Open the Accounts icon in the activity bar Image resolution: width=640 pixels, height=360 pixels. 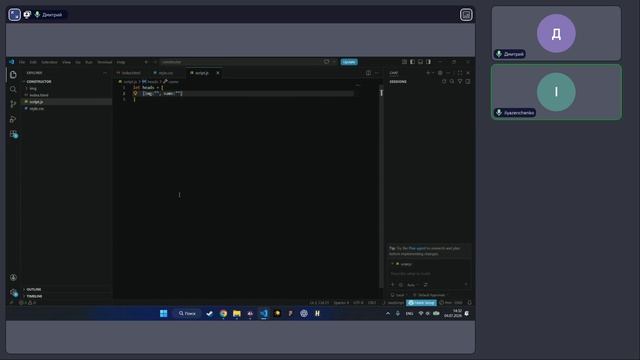(x=13, y=278)
